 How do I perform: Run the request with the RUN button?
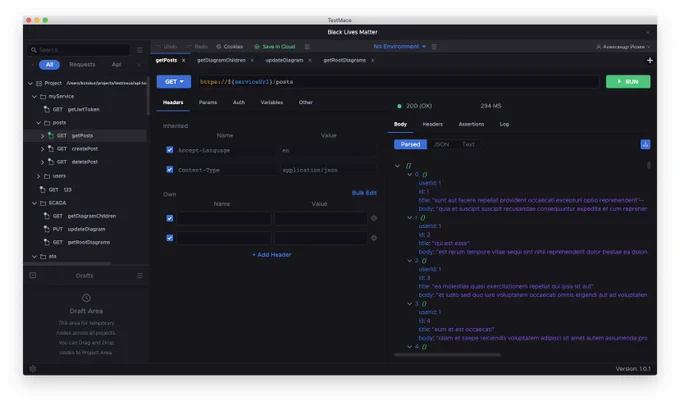click(x=628, y=82)
